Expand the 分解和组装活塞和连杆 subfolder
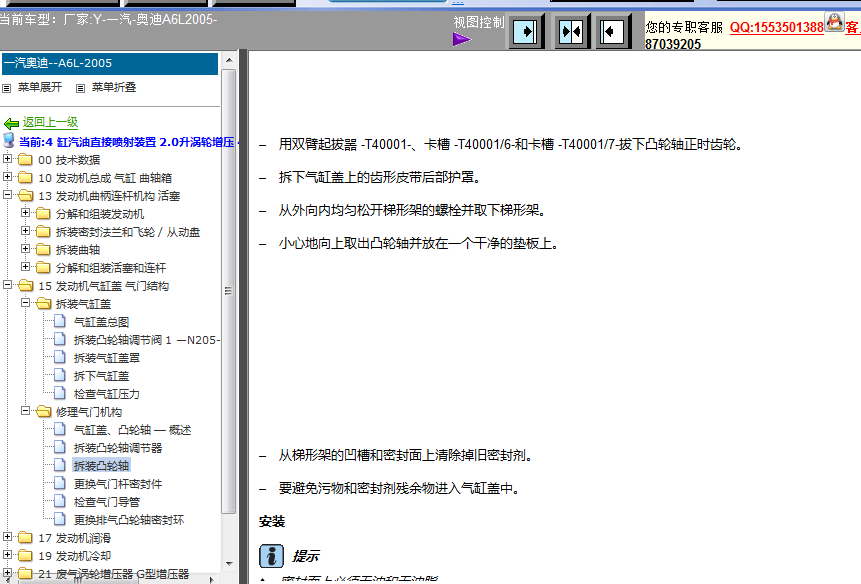The image size is (861, 584). [x=25, y=266]
